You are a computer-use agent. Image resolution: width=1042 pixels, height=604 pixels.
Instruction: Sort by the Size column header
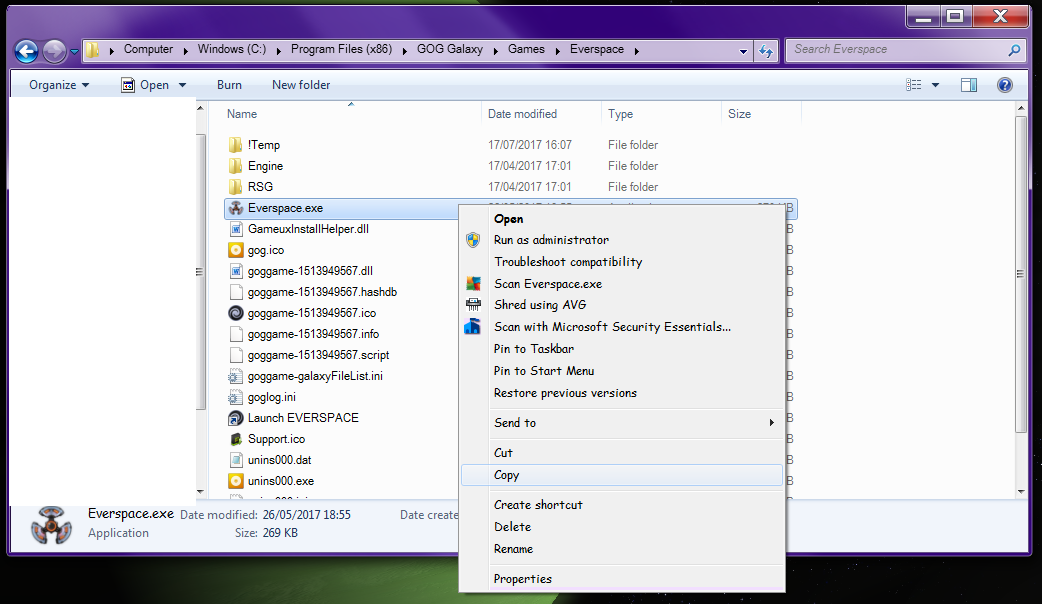[x=739, y=114]
